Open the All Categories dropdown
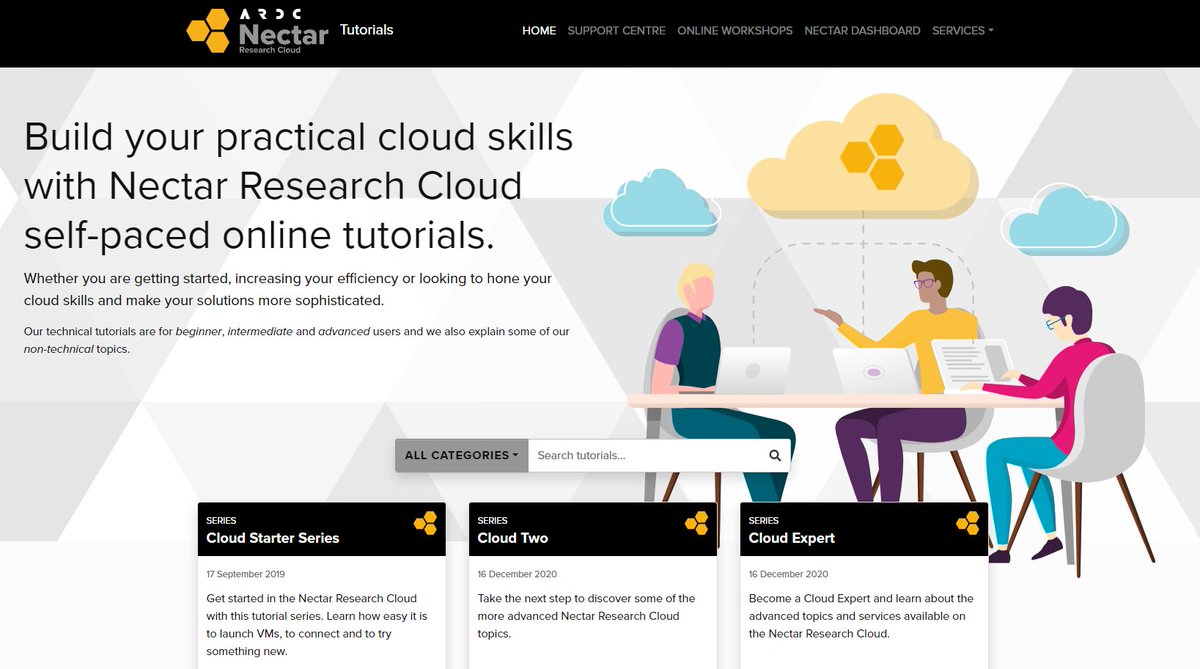This screenshot has width=1200, height=669. point(461,456)
